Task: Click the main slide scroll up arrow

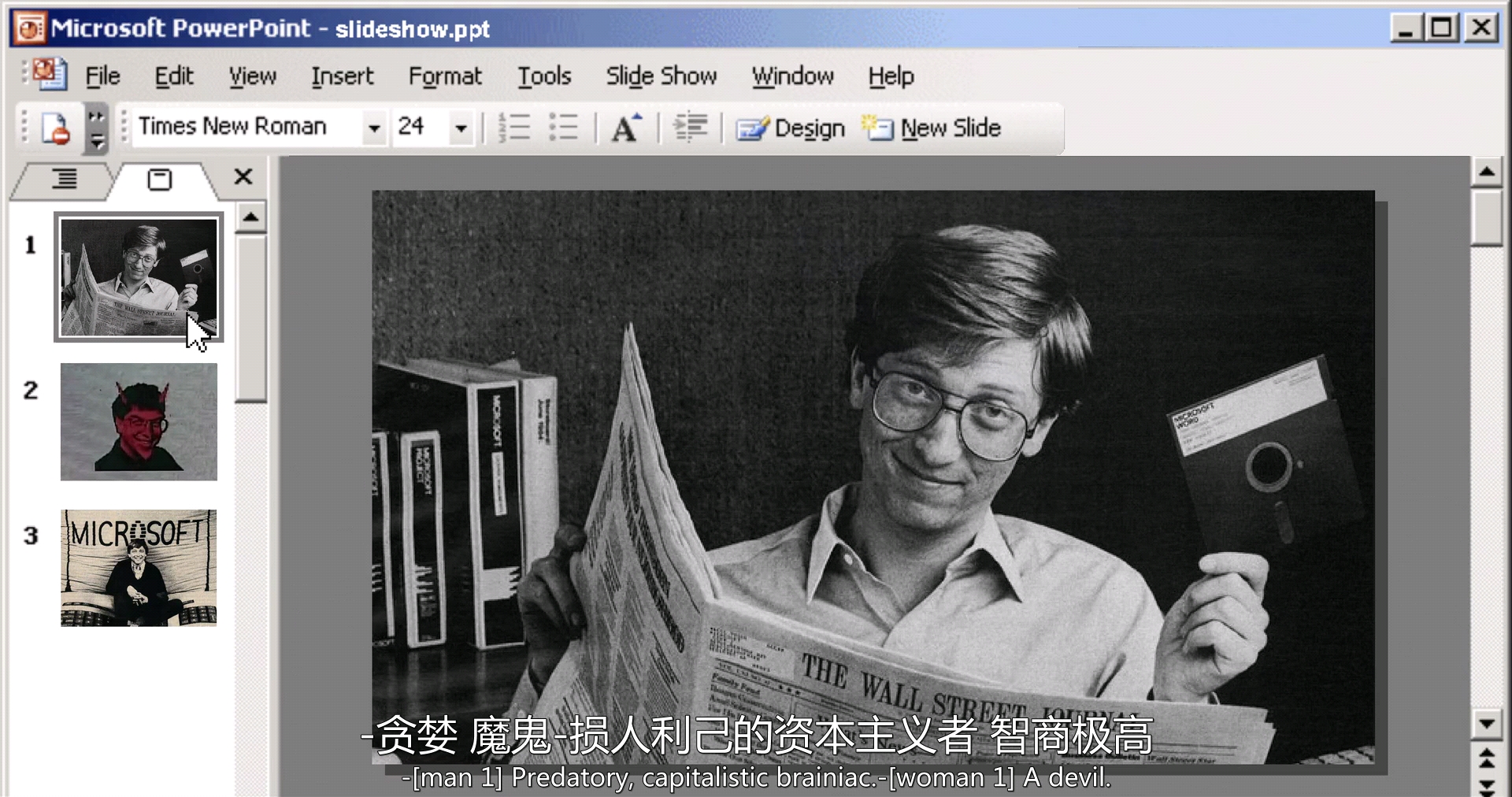Action: click(x=1486, y=172)
